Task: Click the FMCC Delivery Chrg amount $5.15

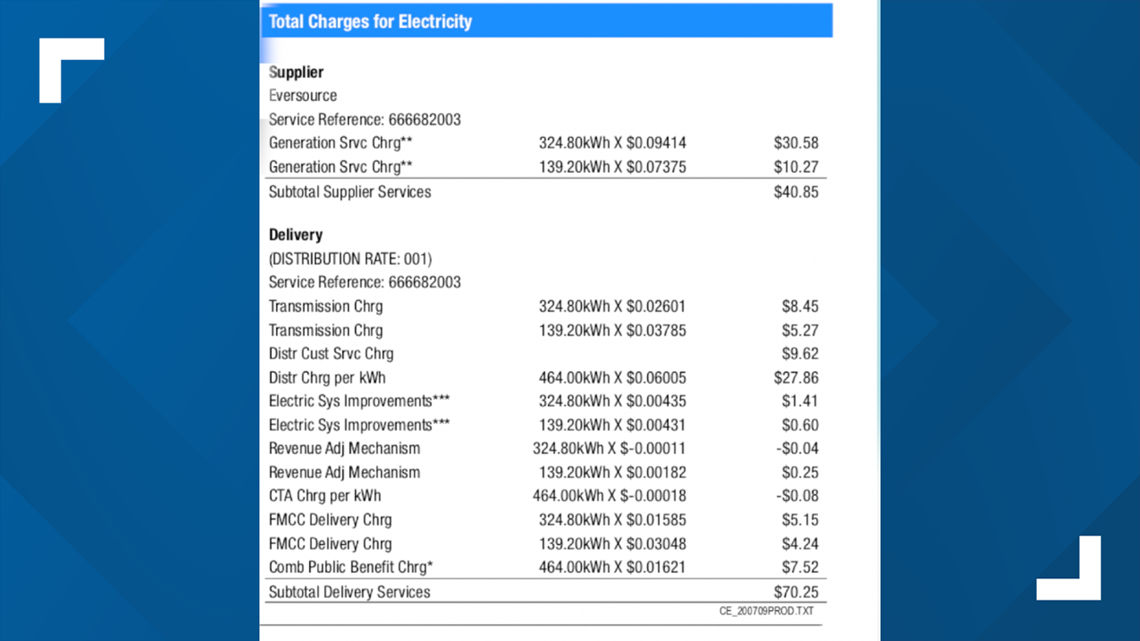Action: point(800,520)
